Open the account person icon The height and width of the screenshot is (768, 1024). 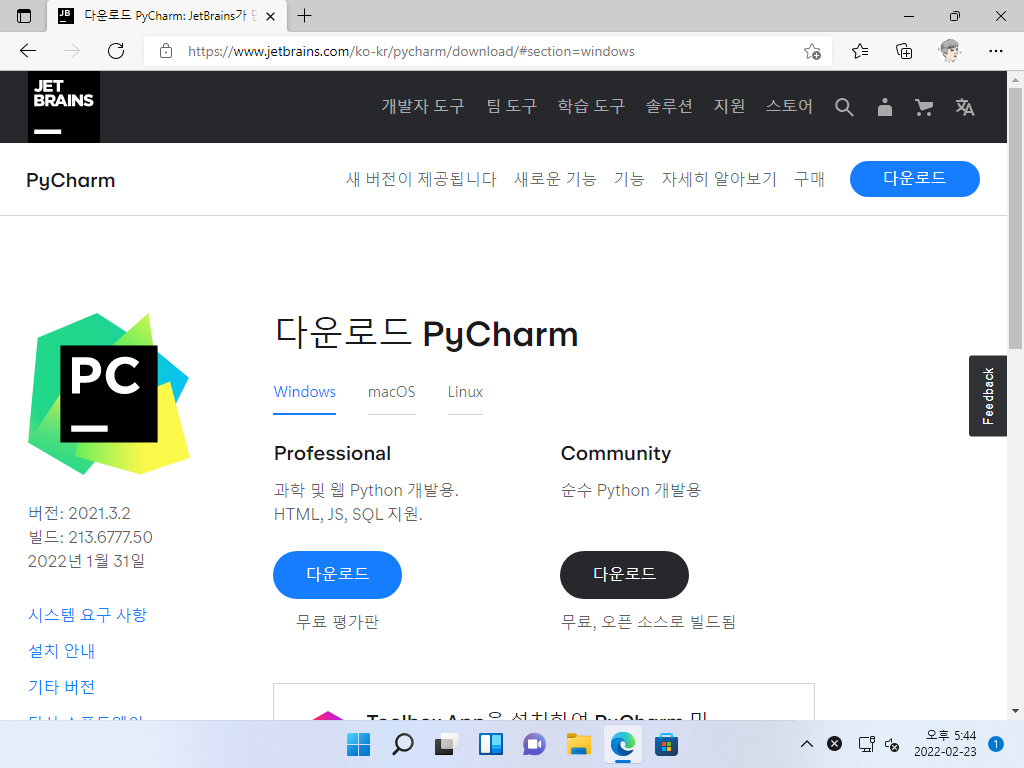coord(884,107)
